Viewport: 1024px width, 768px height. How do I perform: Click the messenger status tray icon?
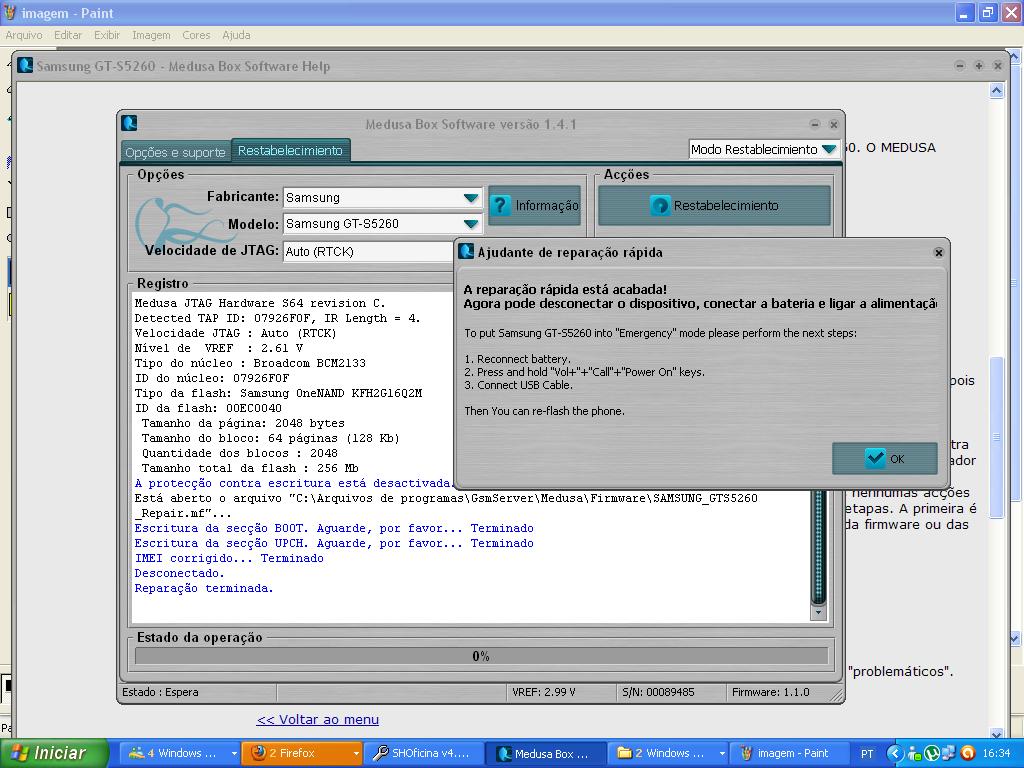[x=914, y=754]
